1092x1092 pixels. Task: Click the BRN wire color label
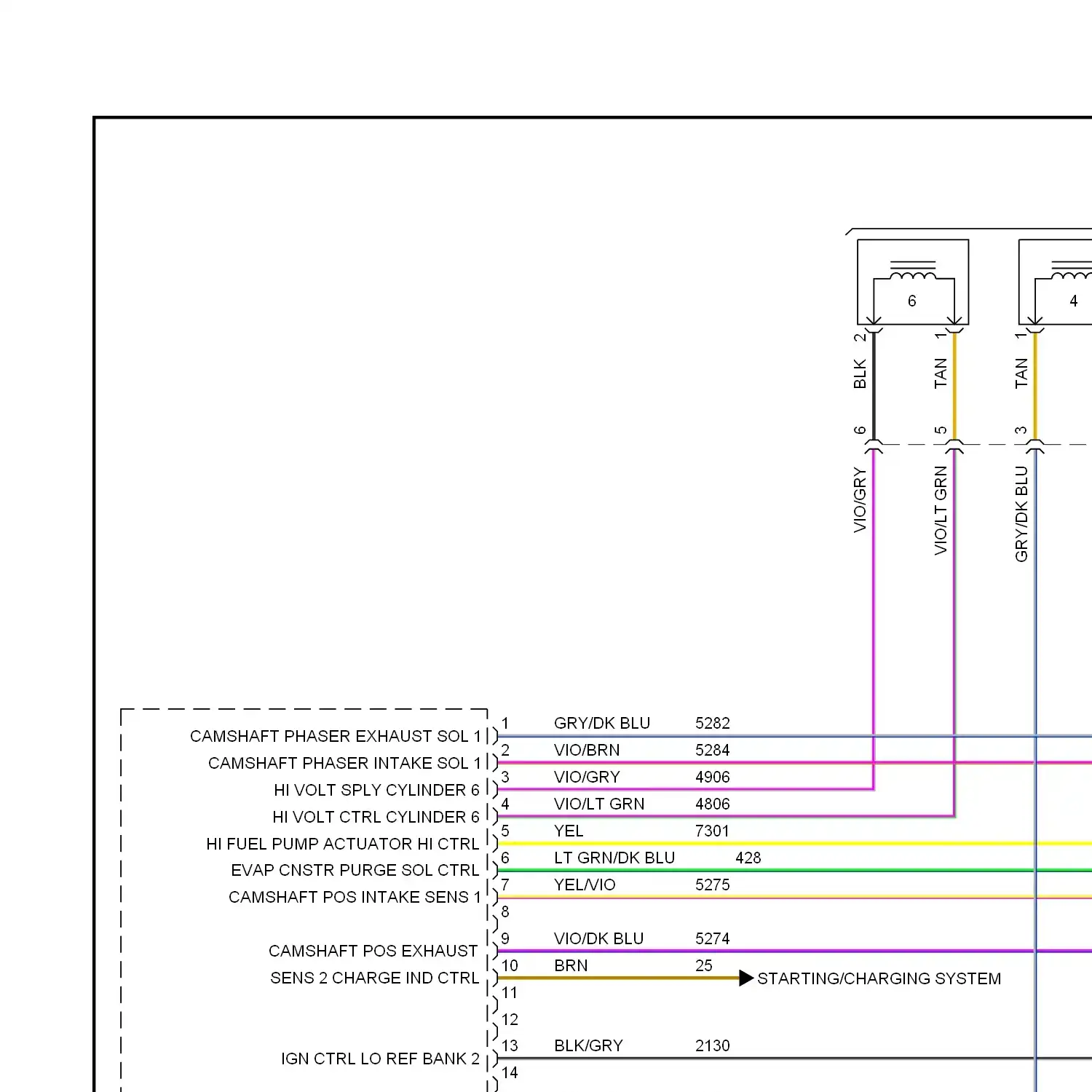[x=571, y=965]
